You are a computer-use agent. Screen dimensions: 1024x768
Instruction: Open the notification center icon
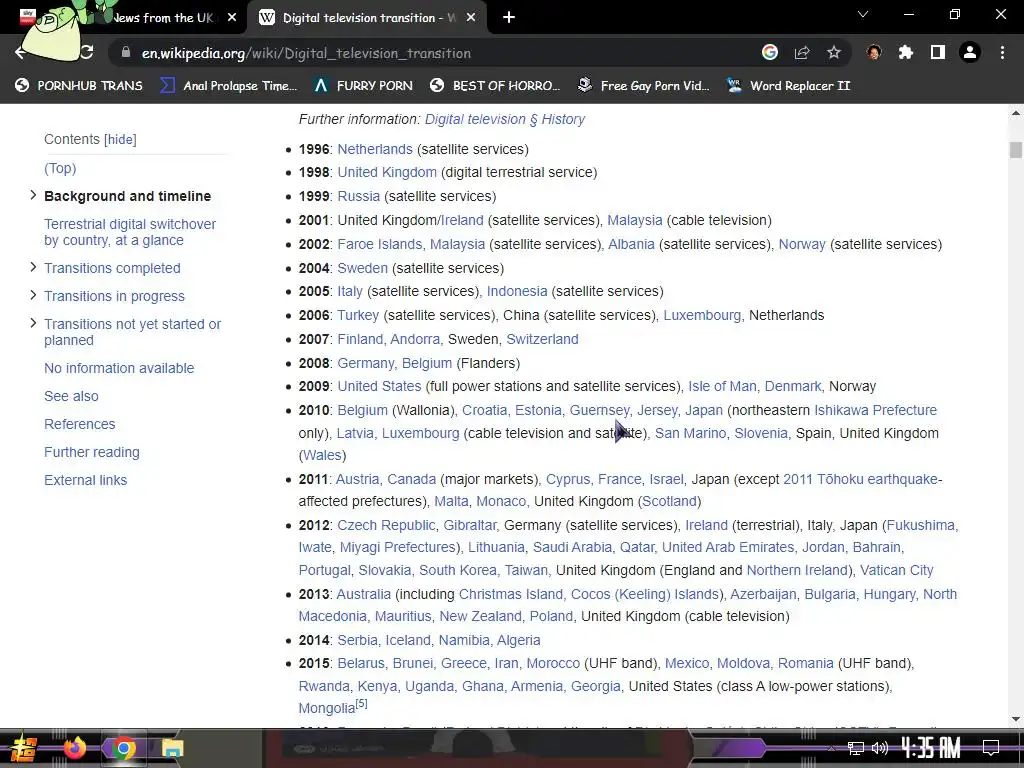point(991,748)
